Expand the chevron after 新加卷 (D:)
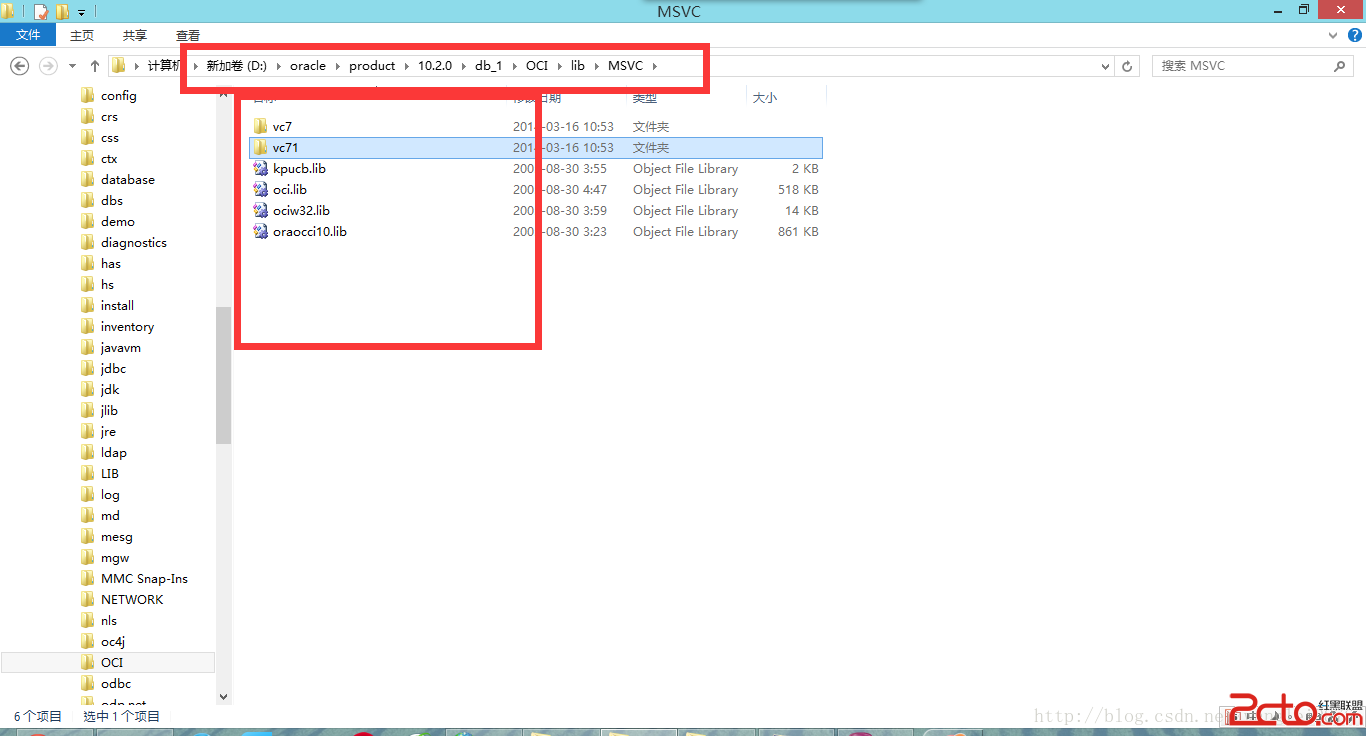This screenshot has width=1366, height=736. coord(278,66)
